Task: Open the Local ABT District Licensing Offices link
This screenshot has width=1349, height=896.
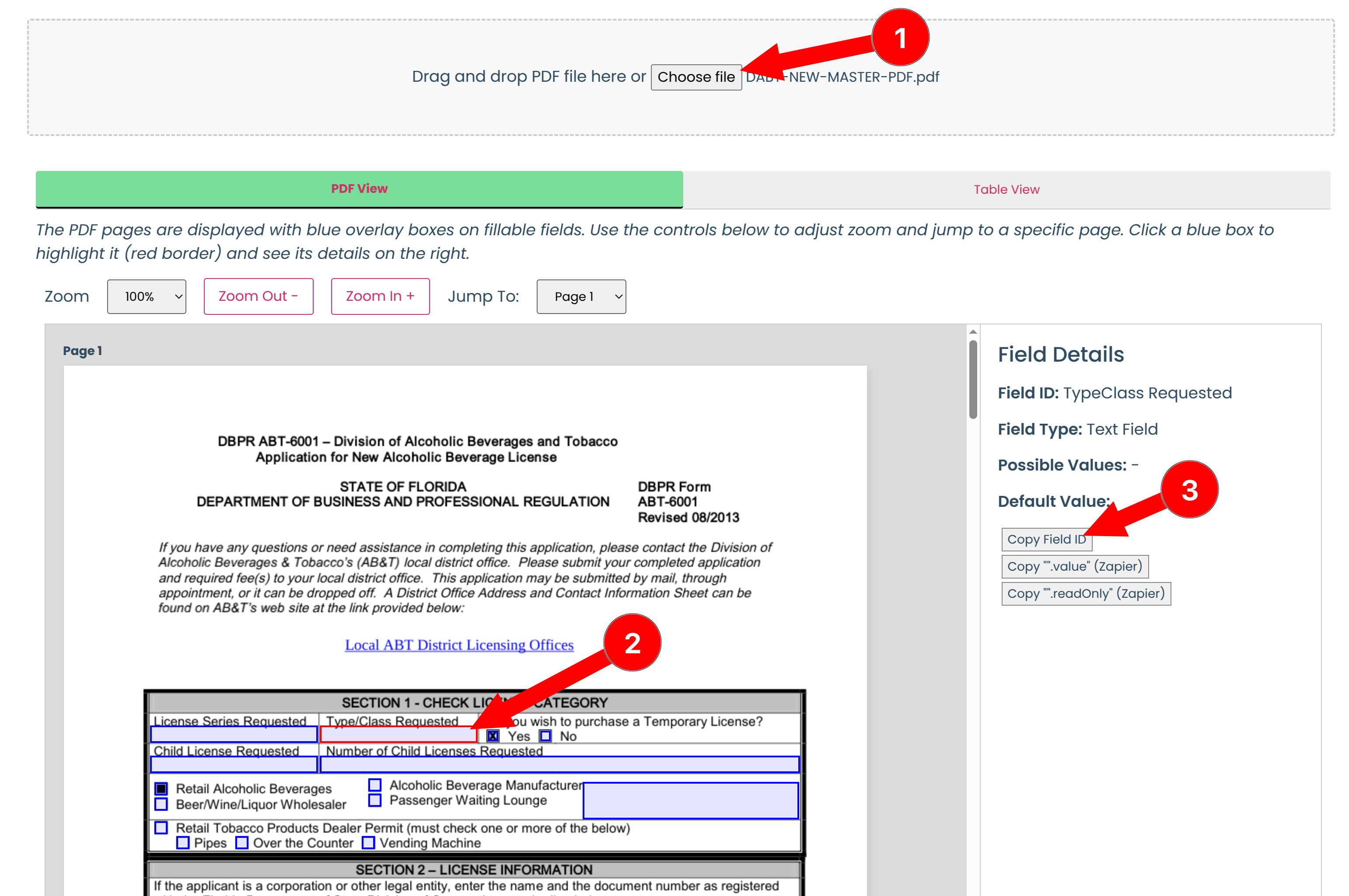Action: point(459,645)
